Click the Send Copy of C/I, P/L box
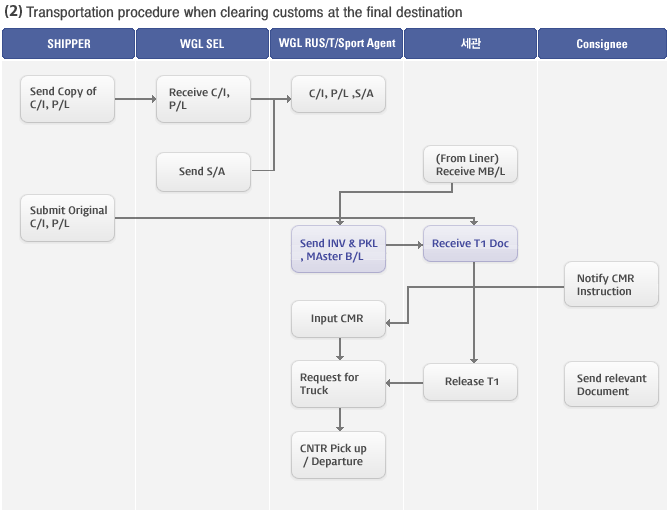The width and height of the screenshot is (670, 510). [68, 99]
